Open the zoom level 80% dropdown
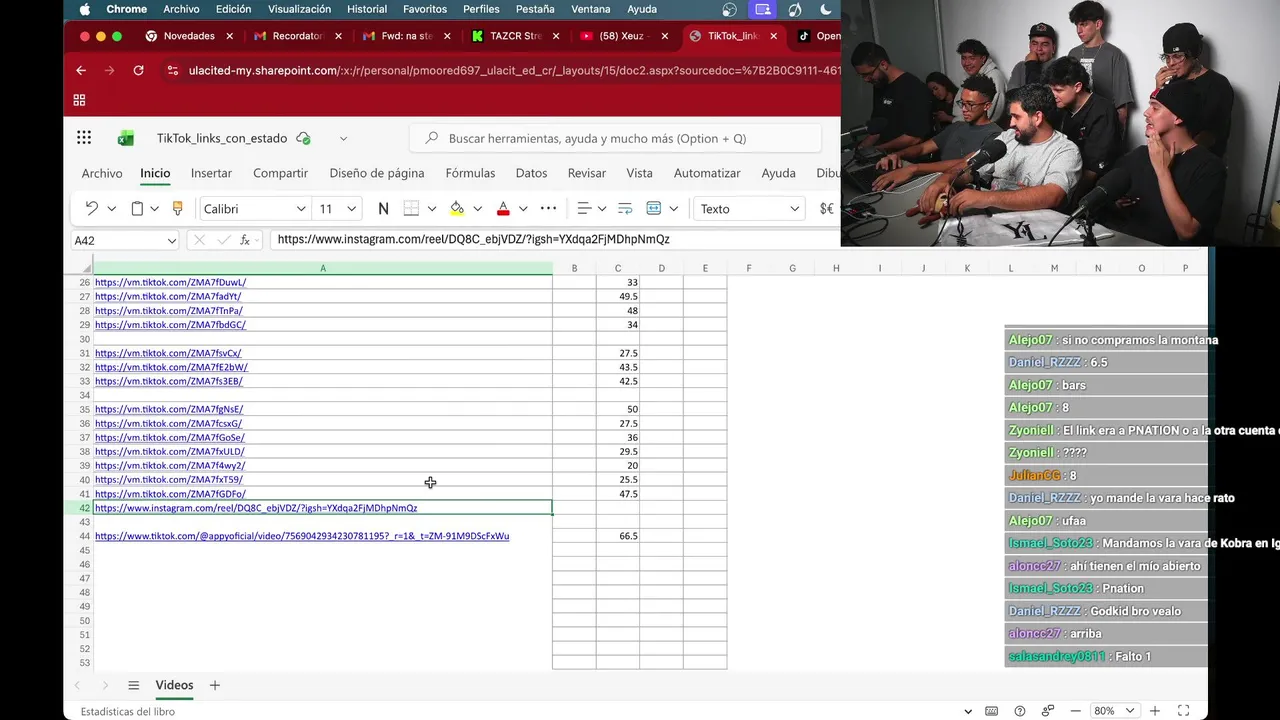The height and width of the screenshot is (720, 1280). click(x=1129, y=711)
